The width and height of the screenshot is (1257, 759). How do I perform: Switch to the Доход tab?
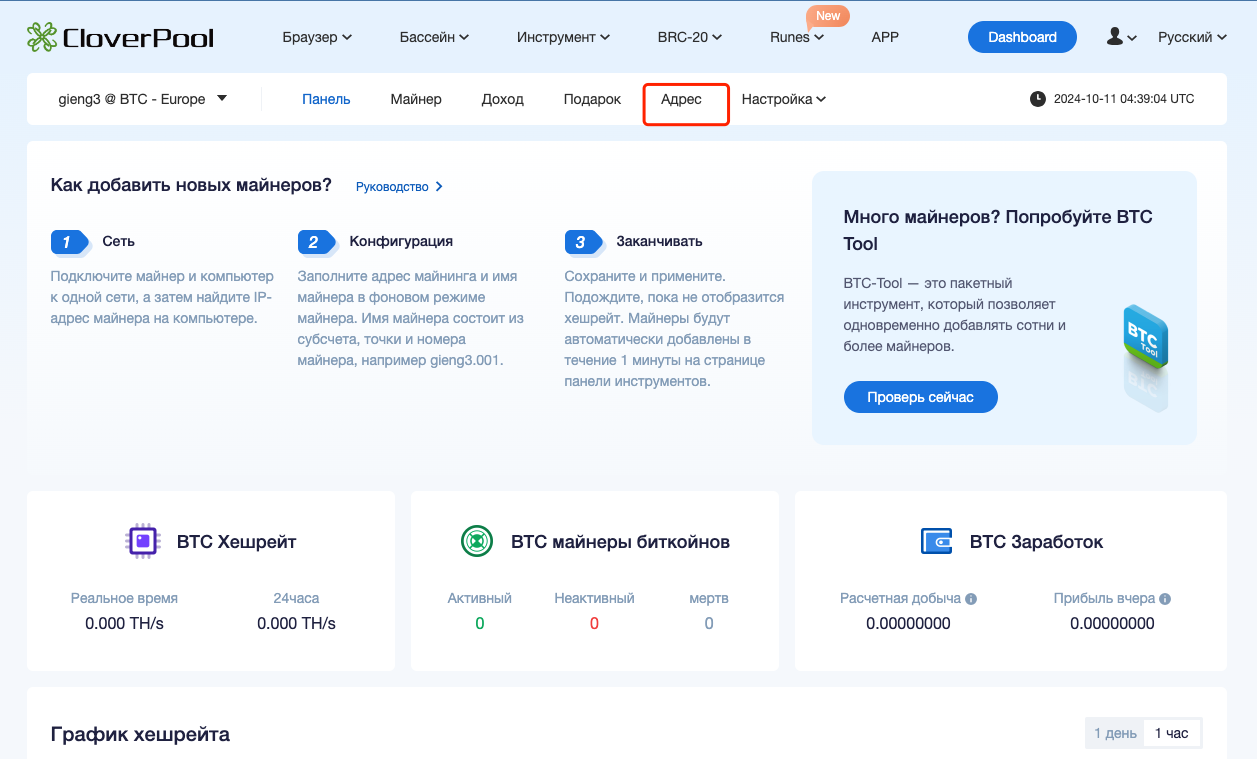coord(502,99)
